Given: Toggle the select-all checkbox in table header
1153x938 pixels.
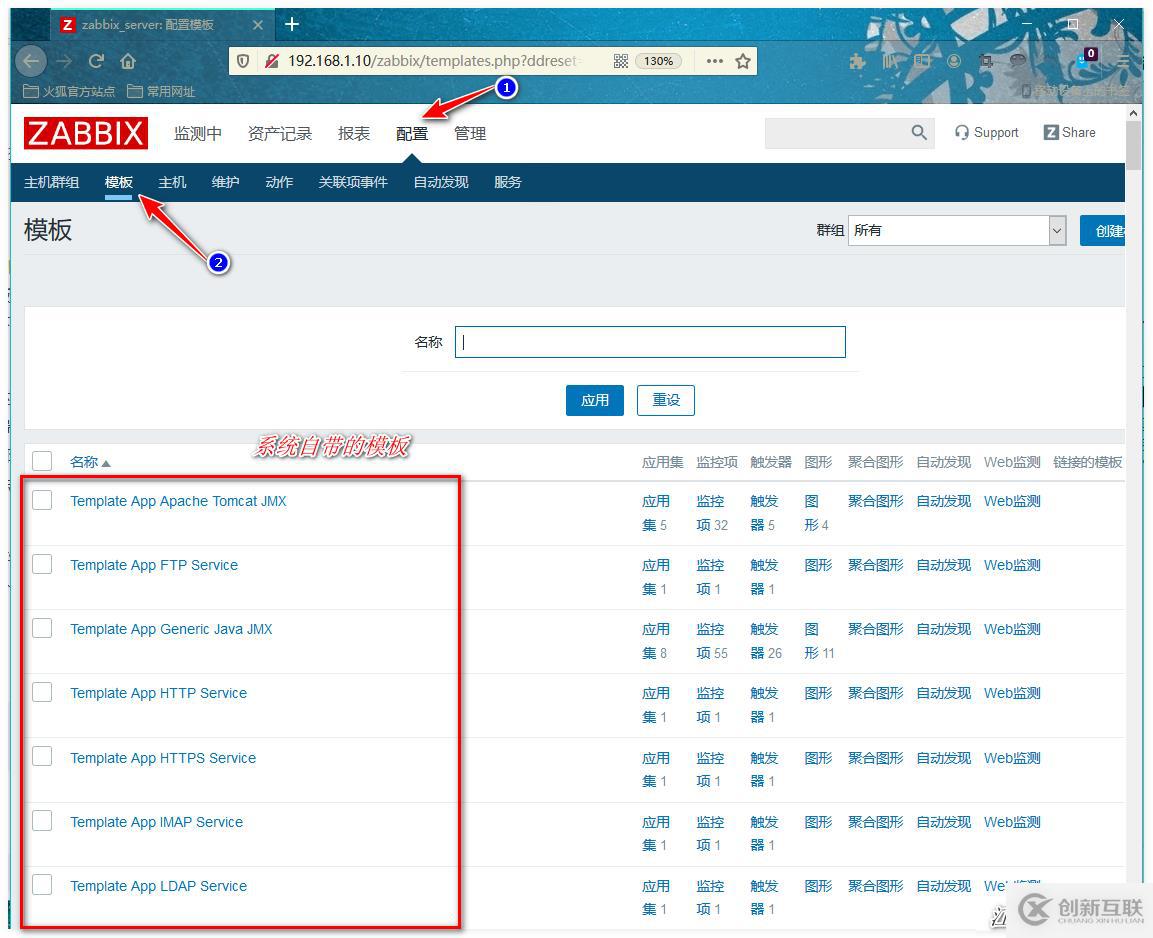Looking at the screenshot, I should click(x=42, y=461).
